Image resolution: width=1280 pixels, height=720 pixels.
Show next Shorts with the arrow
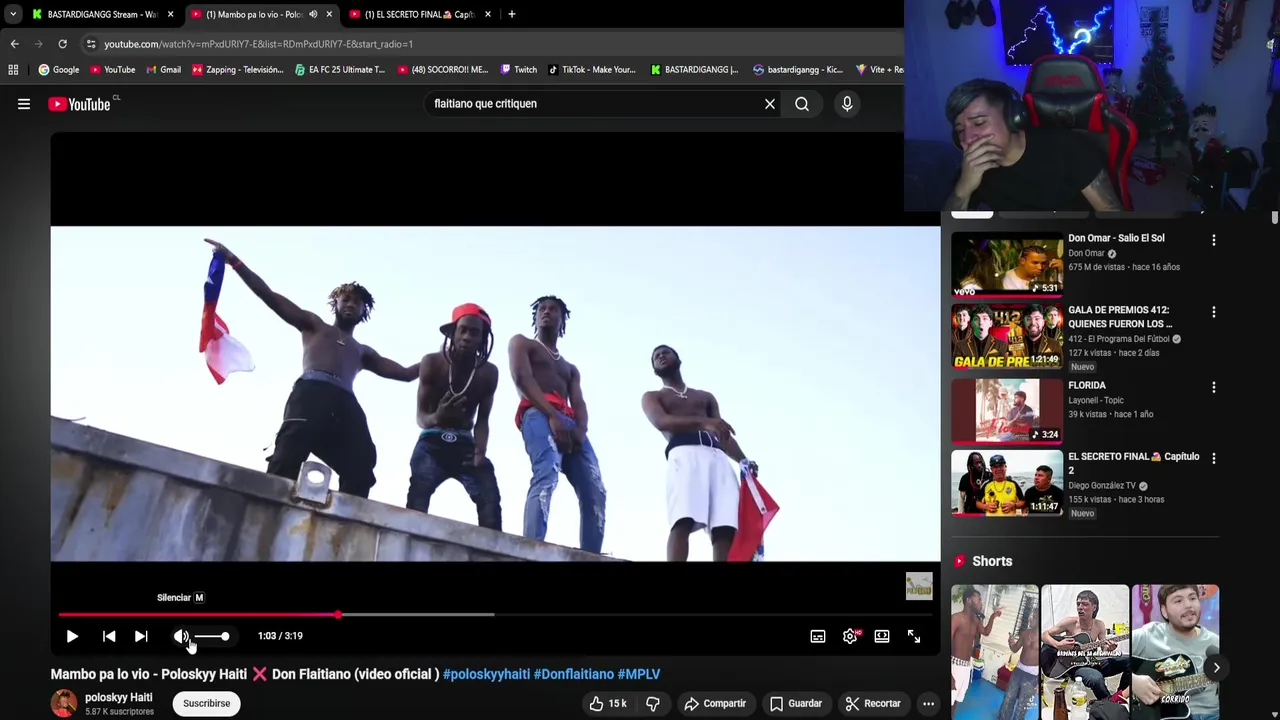(1216, 667)
